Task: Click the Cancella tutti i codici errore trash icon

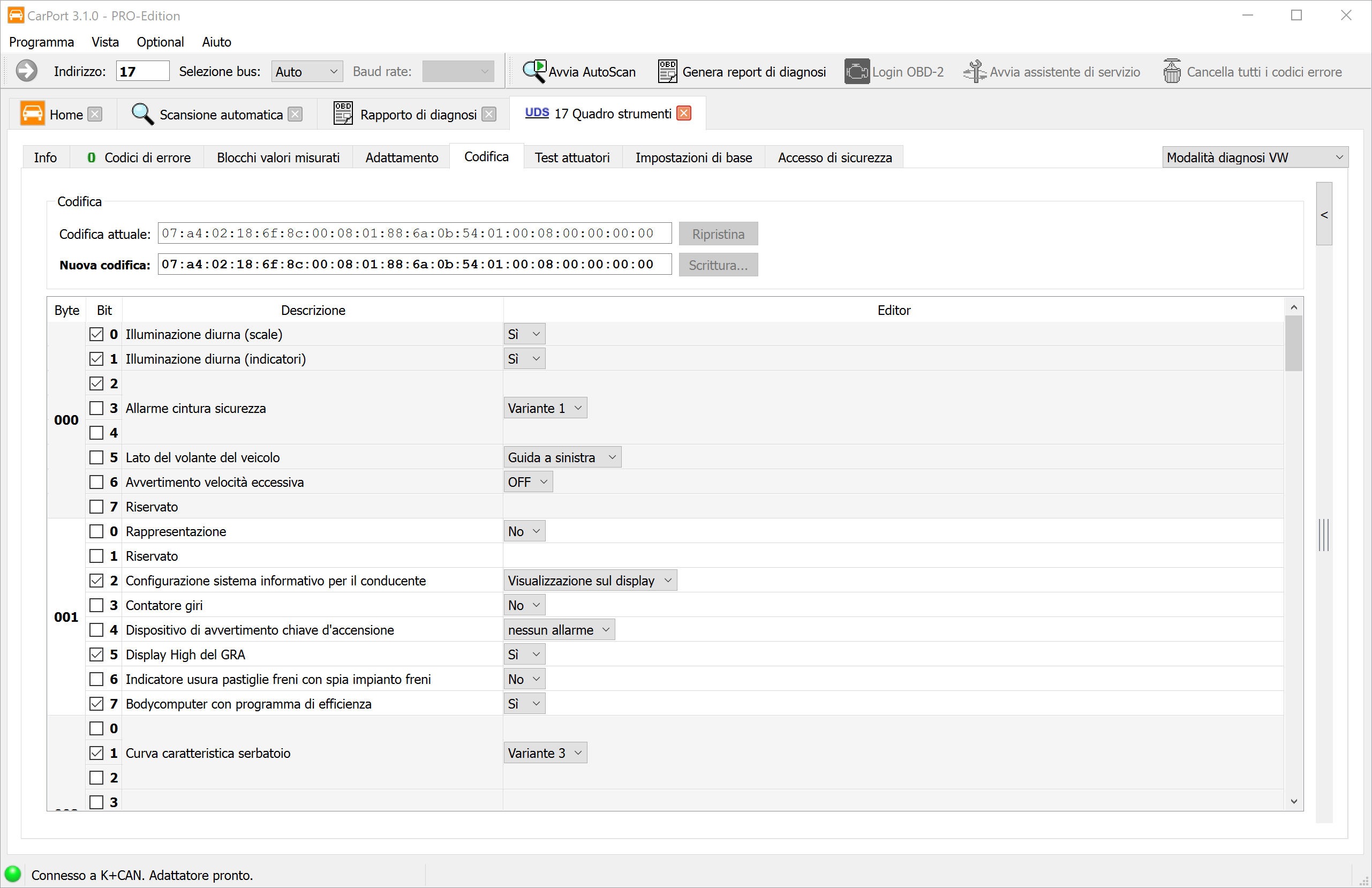Action: (1171, 72)
